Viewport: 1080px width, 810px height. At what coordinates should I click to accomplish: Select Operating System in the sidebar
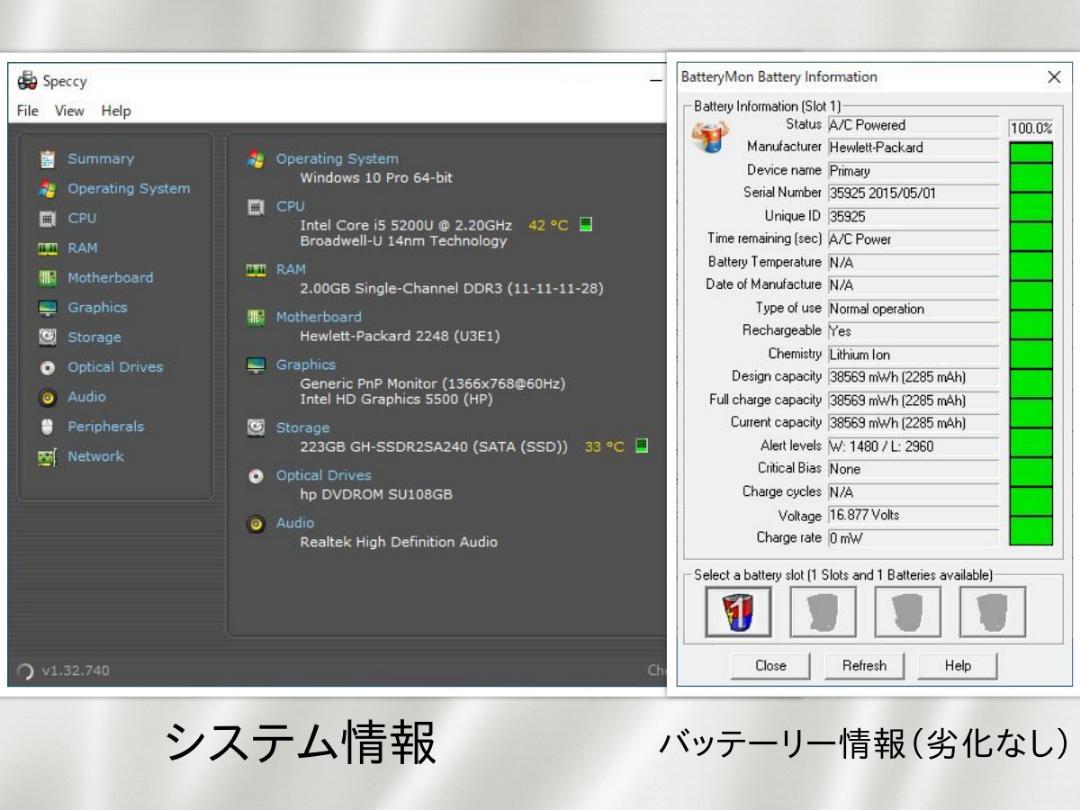(129, 189)
